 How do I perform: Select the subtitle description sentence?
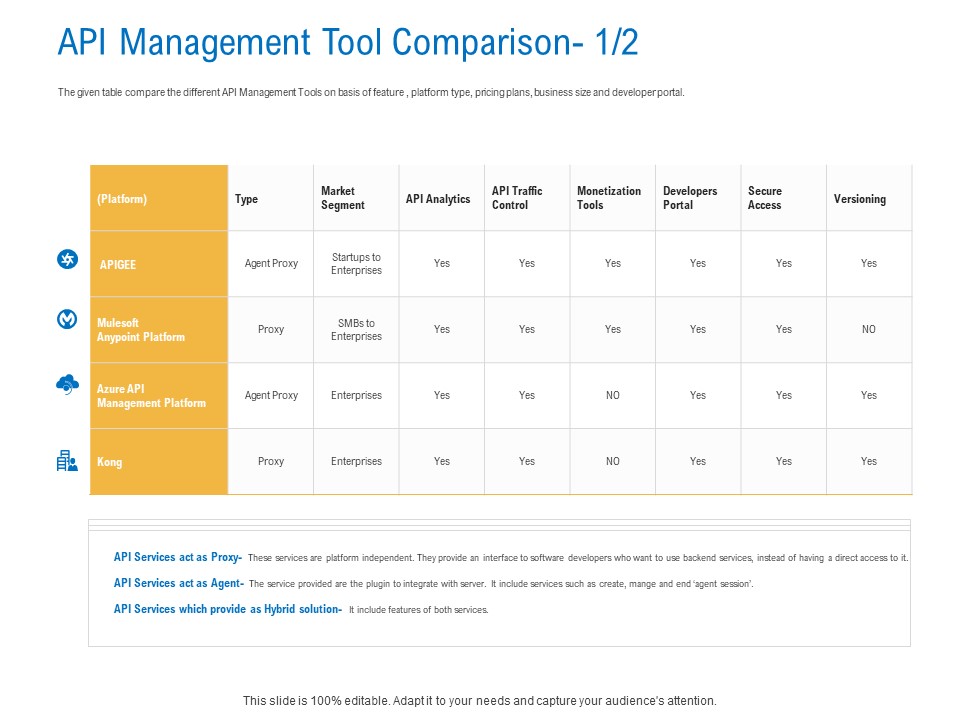pyautogui.click(x=371, y=92)
